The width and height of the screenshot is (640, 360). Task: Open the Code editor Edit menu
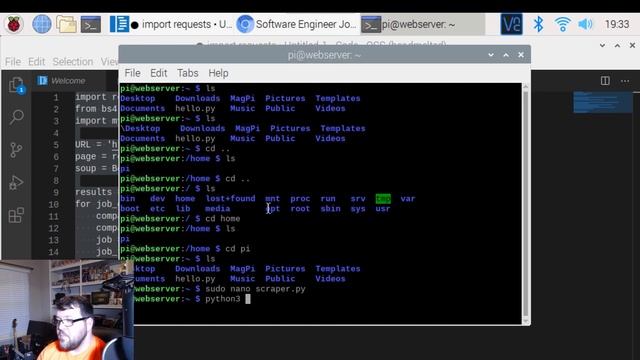coord(36,62)
